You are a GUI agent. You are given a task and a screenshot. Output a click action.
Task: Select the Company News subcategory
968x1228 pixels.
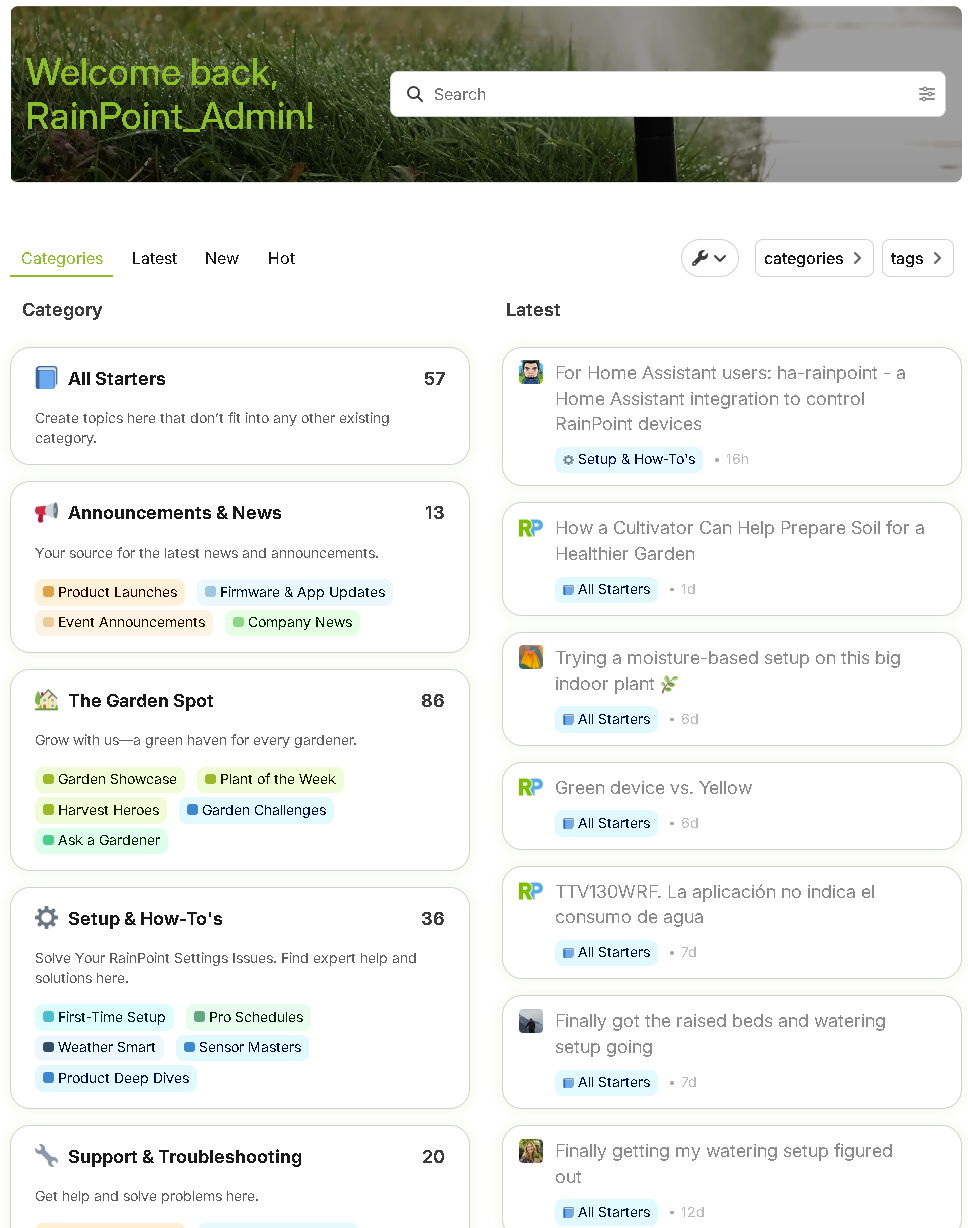tap(292, 622)
